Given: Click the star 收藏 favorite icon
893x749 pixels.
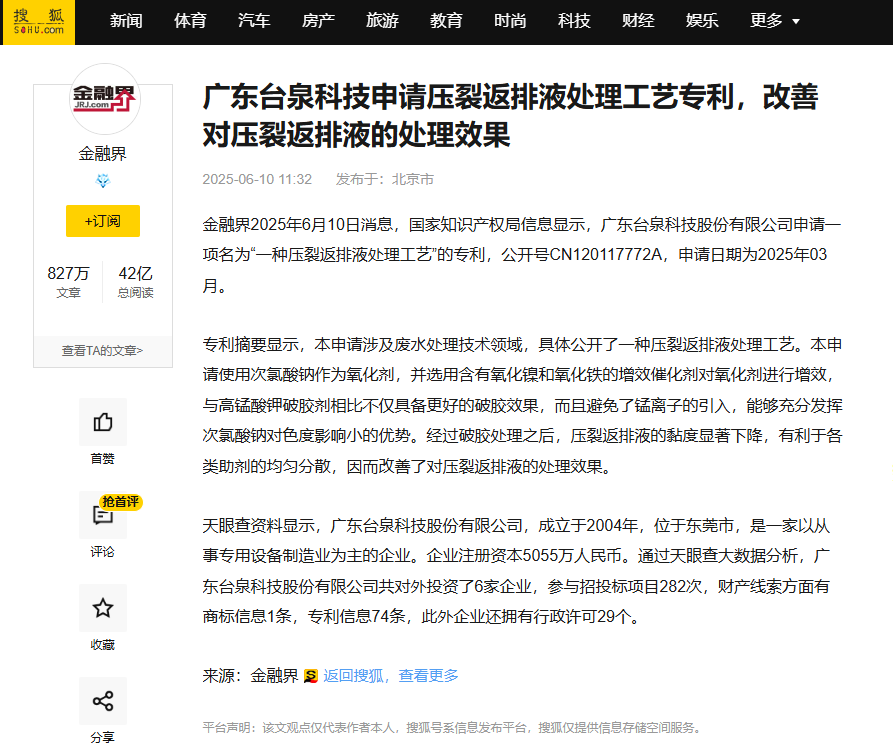Looking at the screenshot, I should [103, 608].
